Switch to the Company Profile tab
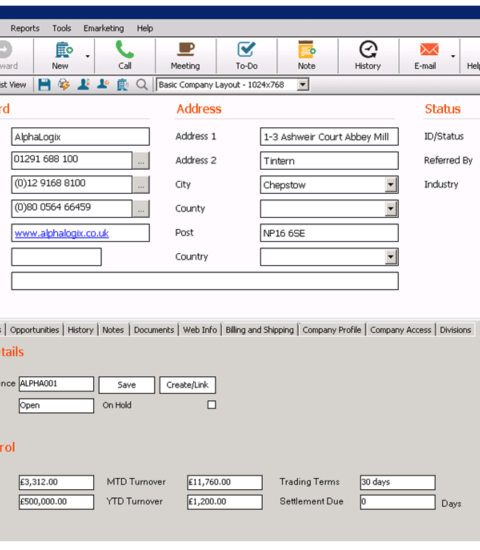Image resolution: width=480 pixels, height=550 pixels. tap(332, 330)
